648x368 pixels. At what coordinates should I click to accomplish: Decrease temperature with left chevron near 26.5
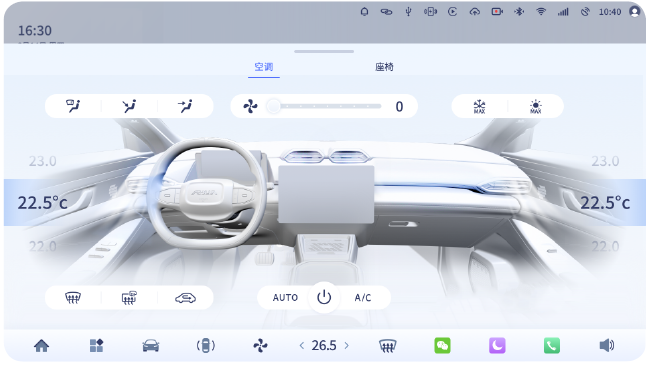pos(302,345)
